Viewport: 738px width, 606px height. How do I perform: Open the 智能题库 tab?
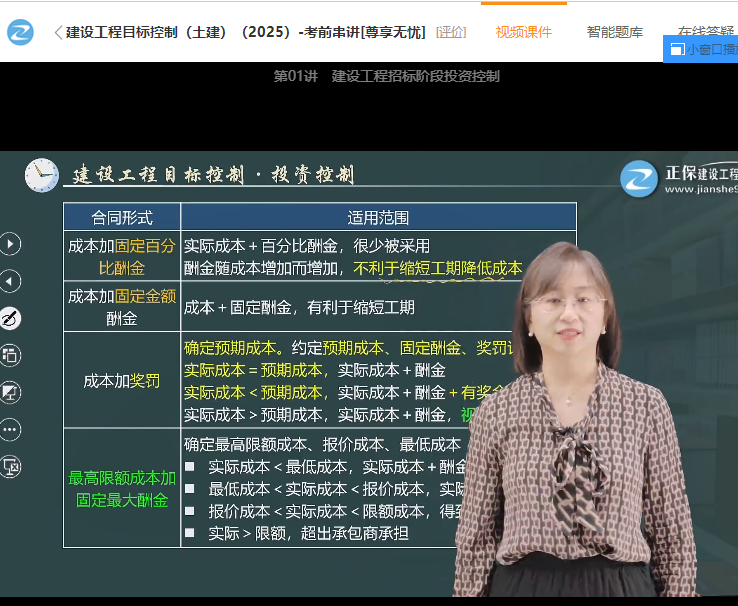click(x=615, y=32)
